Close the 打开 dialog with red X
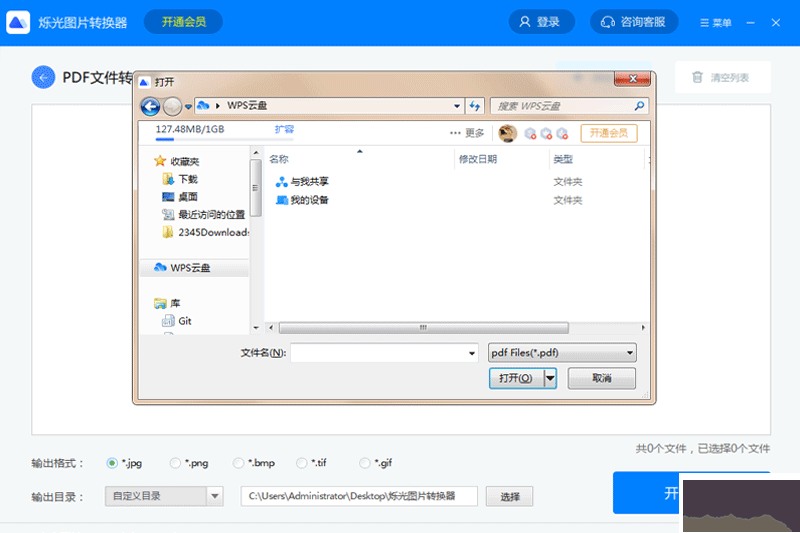Viewport: 800px width, 533px height. [633, 79]
